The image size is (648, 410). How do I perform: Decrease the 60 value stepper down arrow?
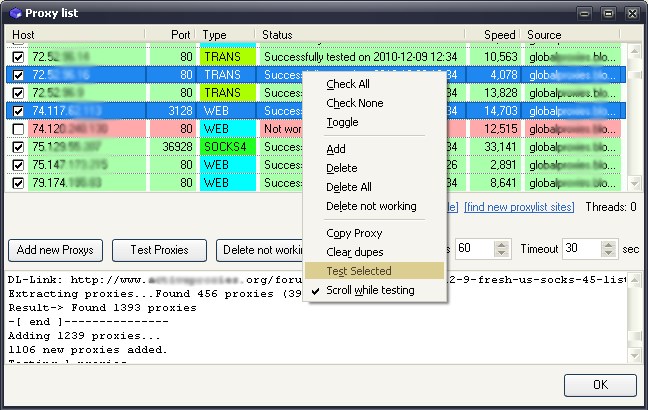click(501, 253)
